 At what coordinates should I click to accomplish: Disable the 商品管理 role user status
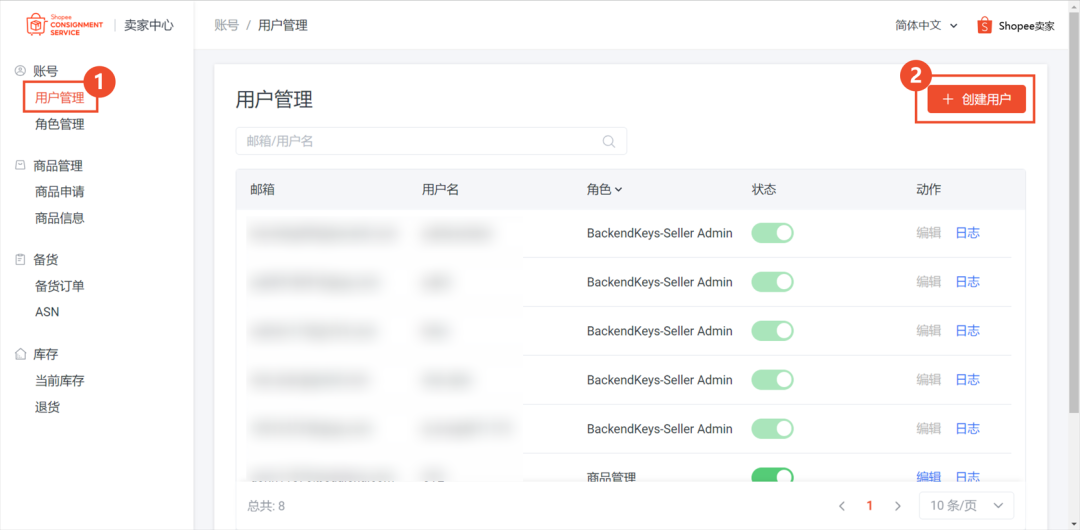pyautogui.click(x=772, y=476)
